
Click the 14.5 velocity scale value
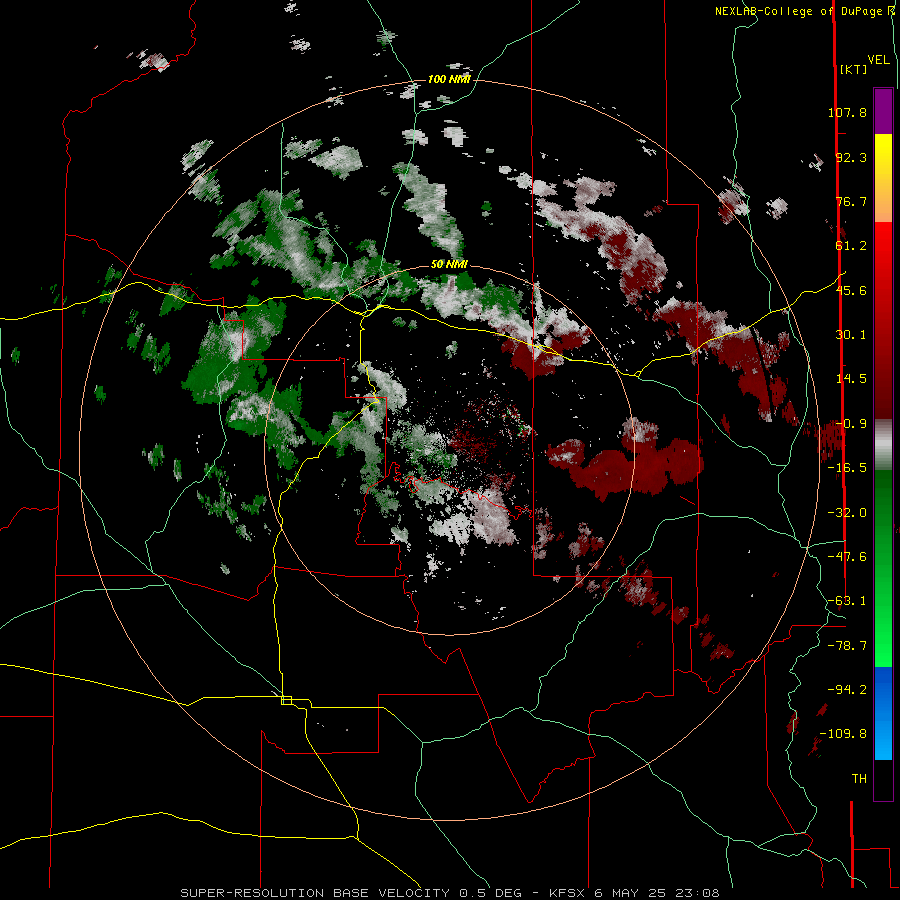[x=851, y=379]
